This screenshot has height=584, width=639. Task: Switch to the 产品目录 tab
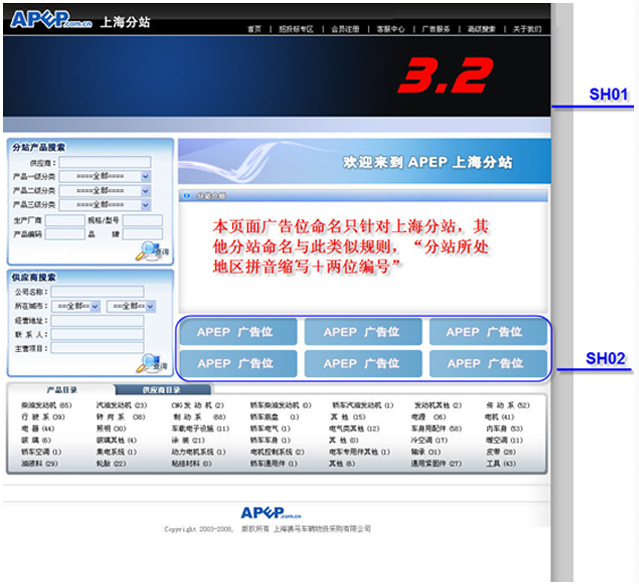click(x=62, y=390)
